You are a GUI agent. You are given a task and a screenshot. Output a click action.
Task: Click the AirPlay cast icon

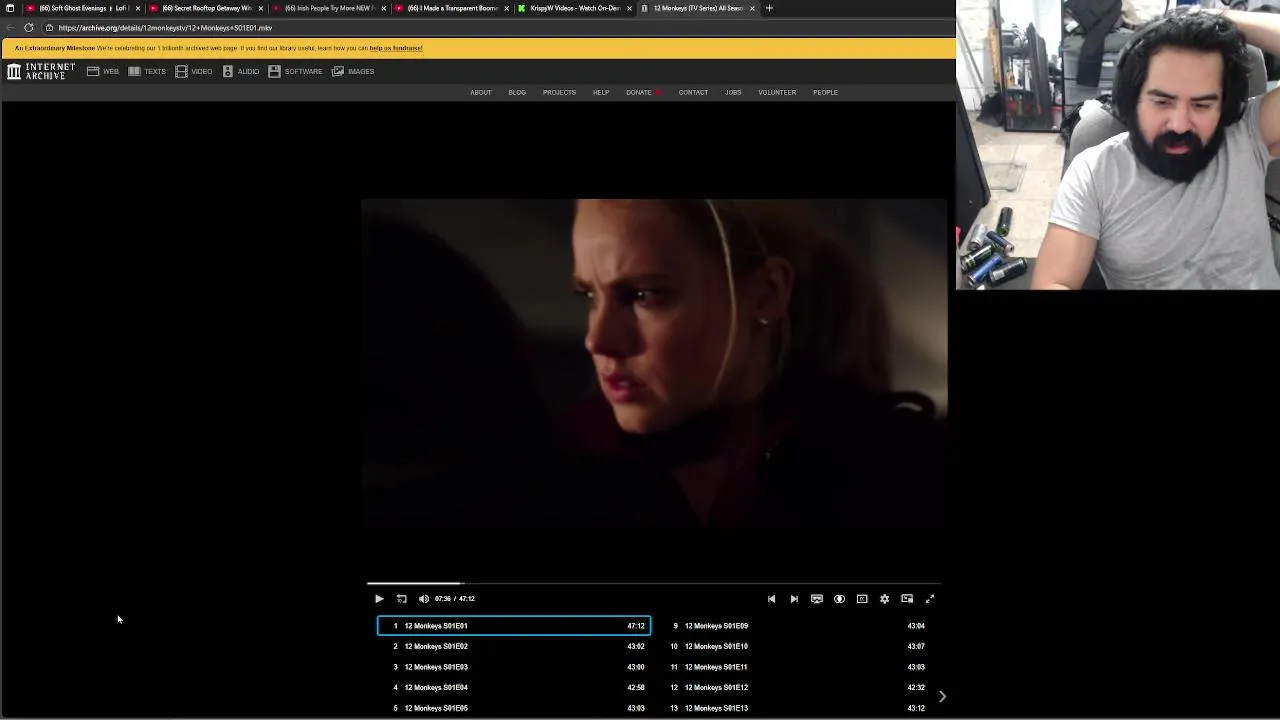coord(817,599)
